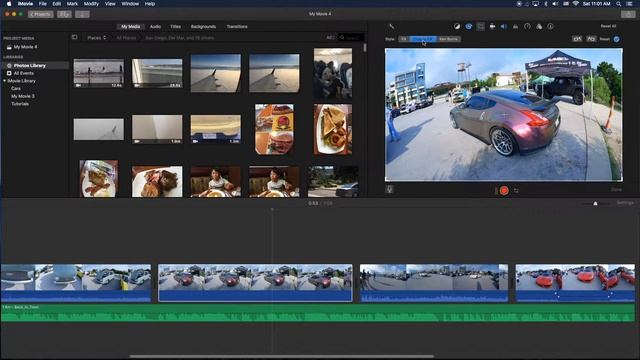Open the Window menu
This screenshot has height=360, width=640.
130,4
